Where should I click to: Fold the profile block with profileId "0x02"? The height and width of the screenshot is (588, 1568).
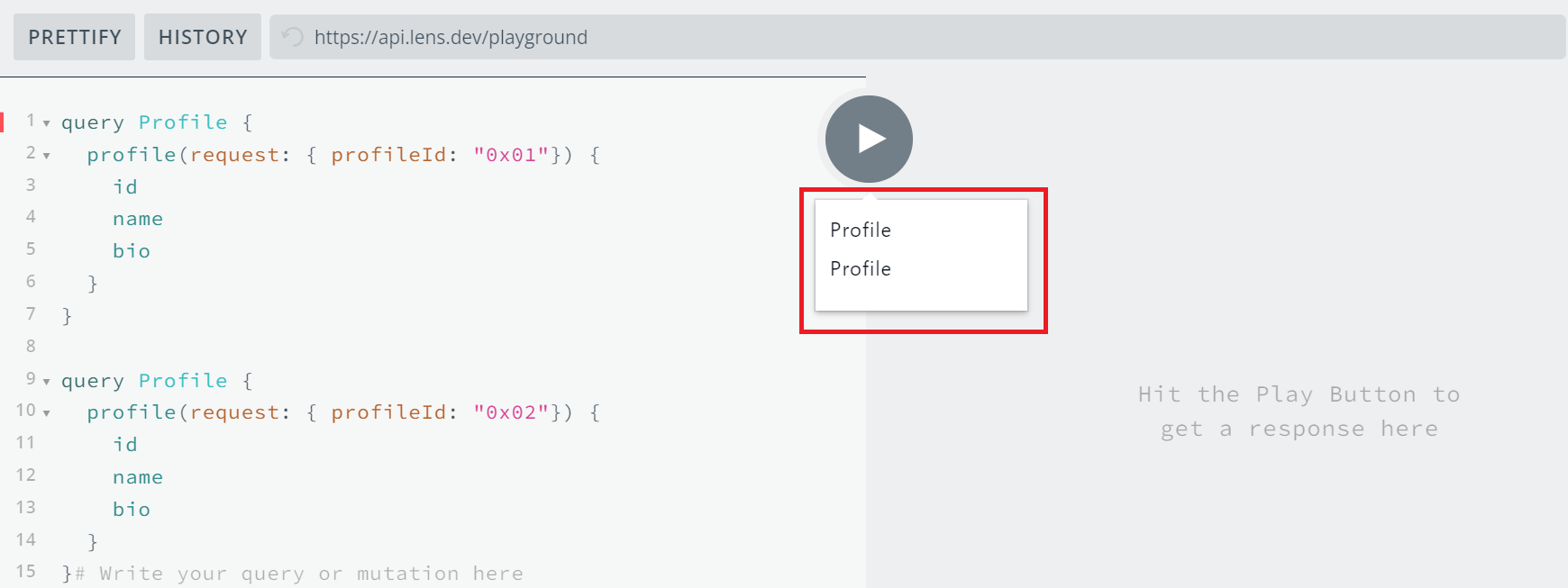pos(46,413)
